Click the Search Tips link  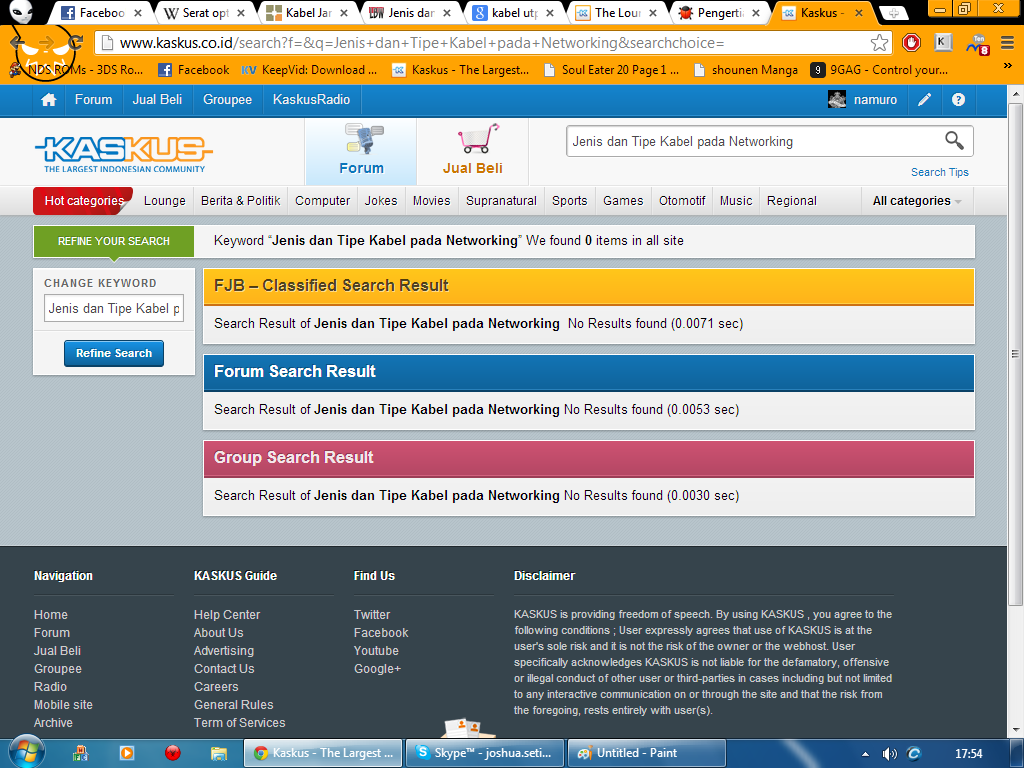(940, 172)
